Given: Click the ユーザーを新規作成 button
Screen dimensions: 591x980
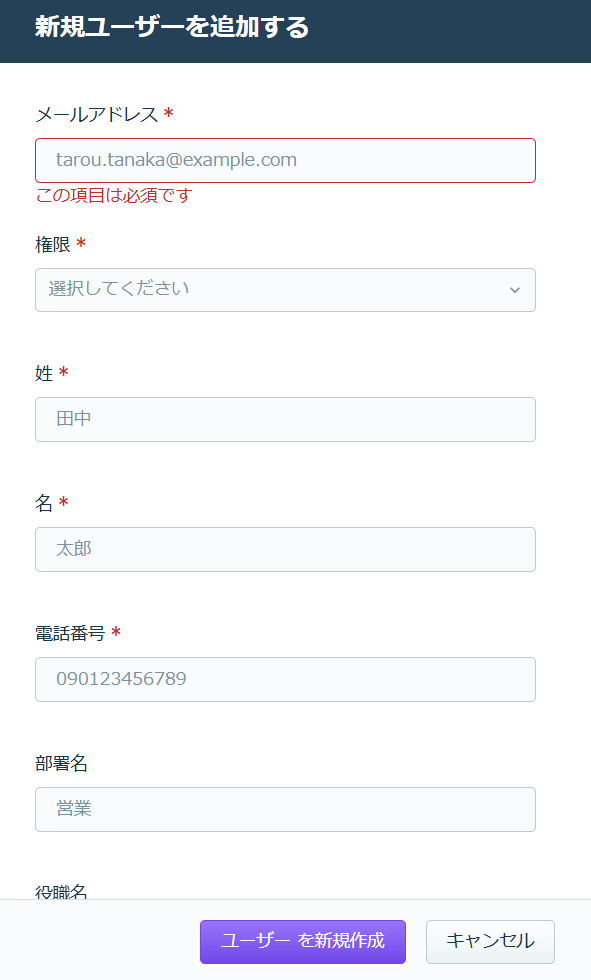Looking at the screenshot, I should tap(303, 942).
